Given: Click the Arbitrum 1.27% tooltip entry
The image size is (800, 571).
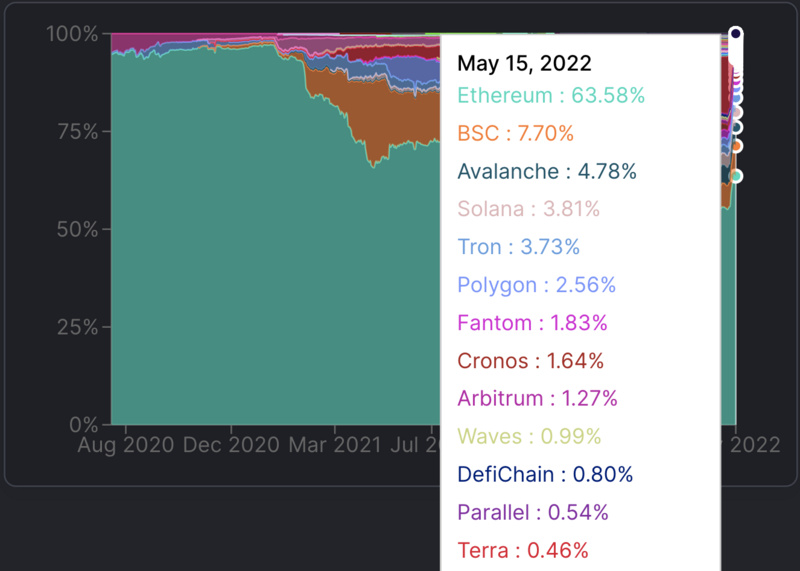Looking at the screenshot, I should tap(538, 399).
